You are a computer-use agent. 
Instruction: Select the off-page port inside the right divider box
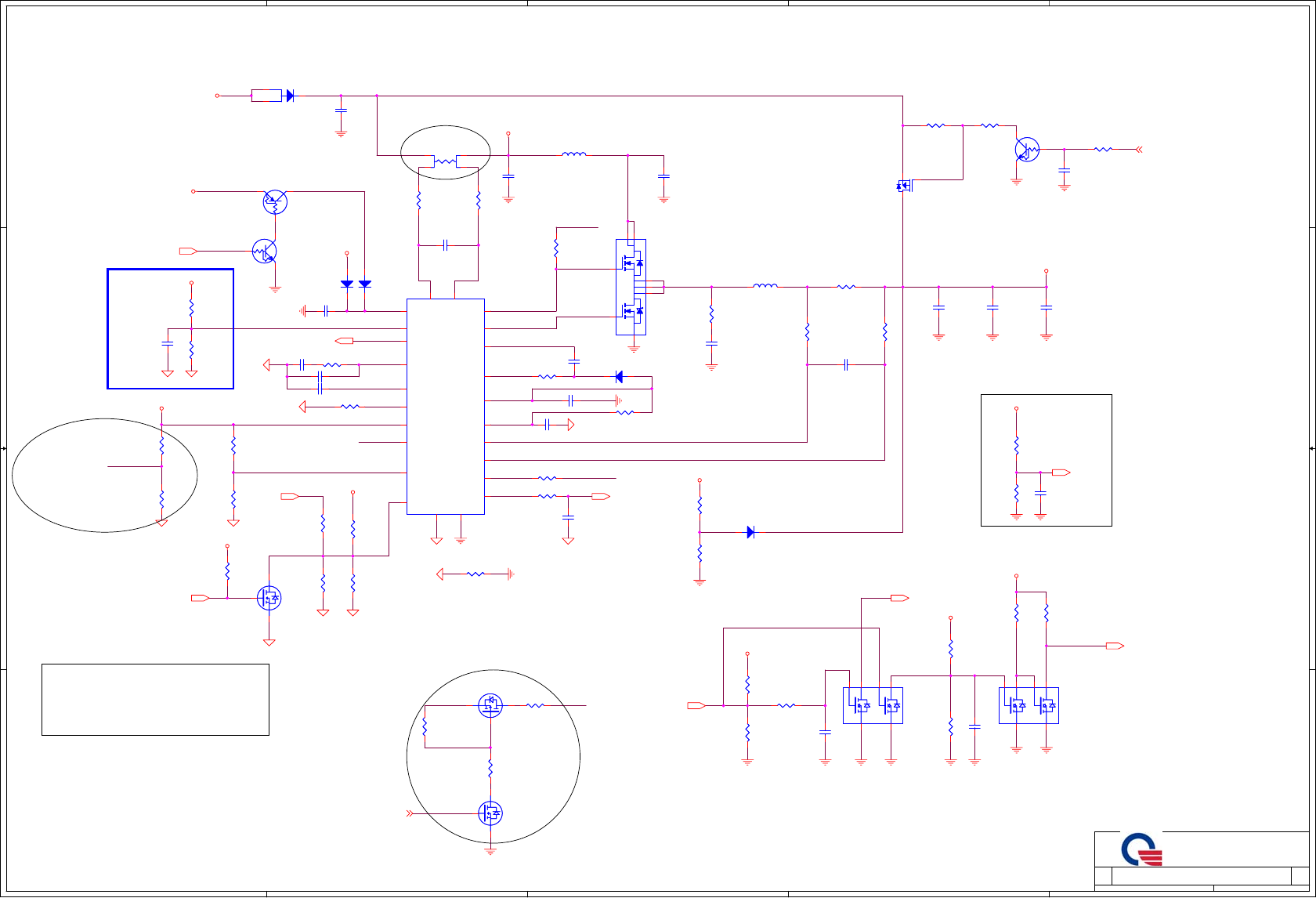1061,473
